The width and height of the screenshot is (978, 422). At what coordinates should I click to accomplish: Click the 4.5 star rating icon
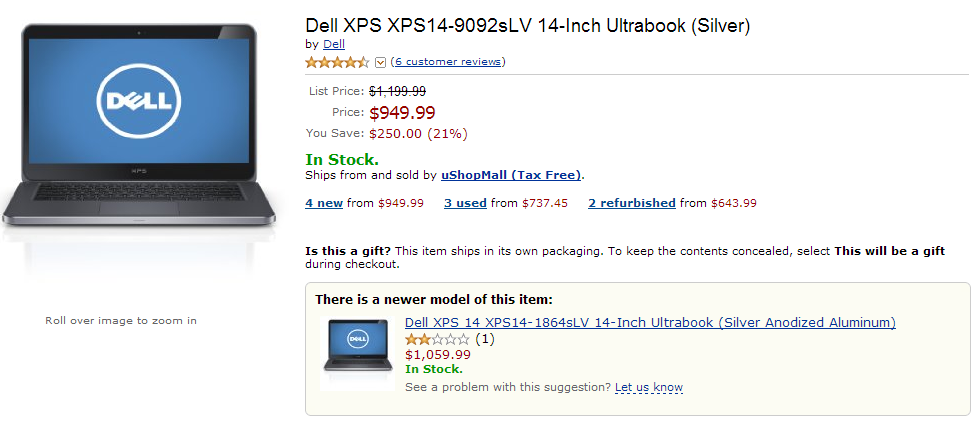(337, 62)
